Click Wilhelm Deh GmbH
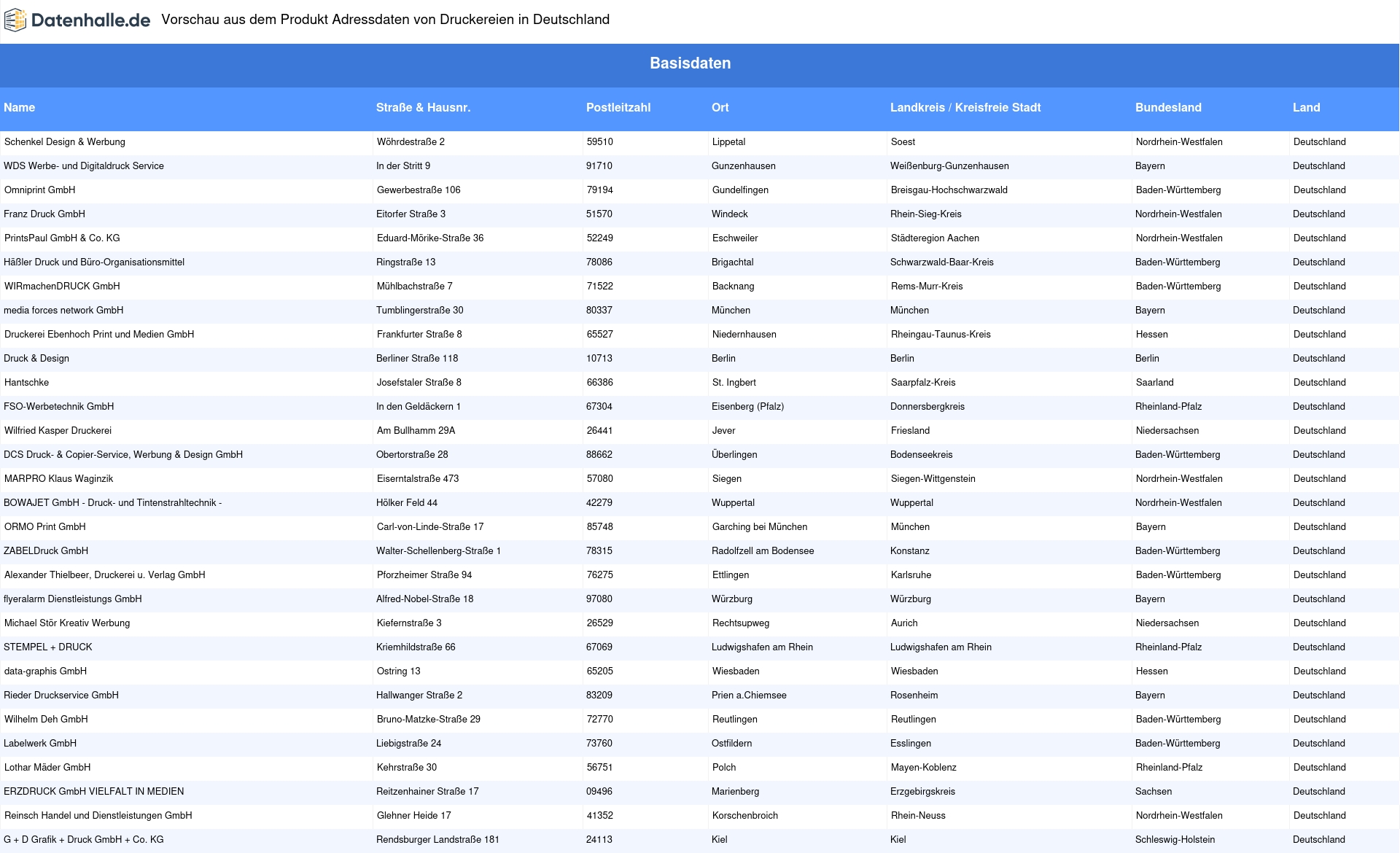 (46, 720)
